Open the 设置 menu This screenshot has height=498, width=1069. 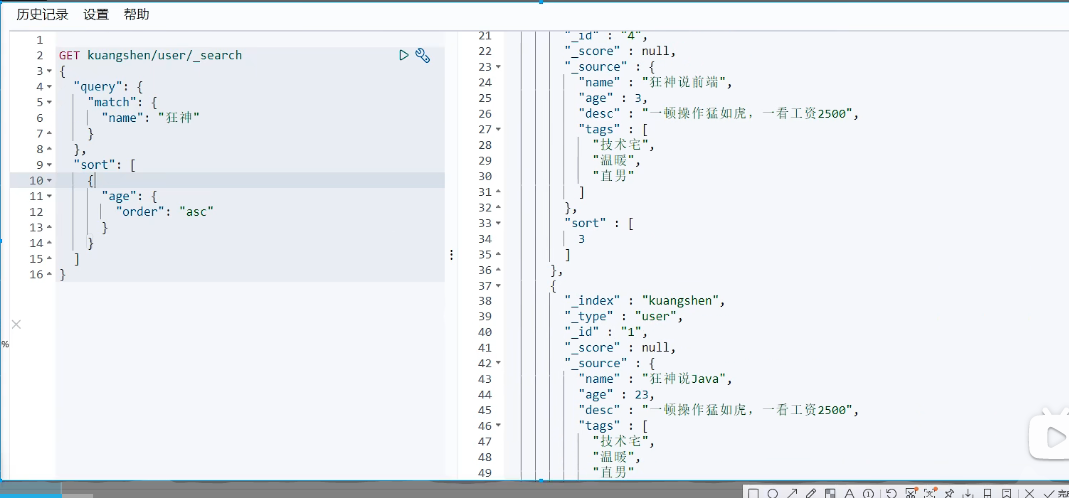(96, 14)
